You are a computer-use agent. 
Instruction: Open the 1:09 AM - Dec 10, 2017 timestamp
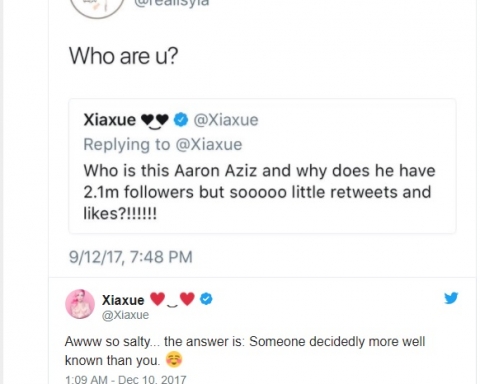click(x=126, y=379)
